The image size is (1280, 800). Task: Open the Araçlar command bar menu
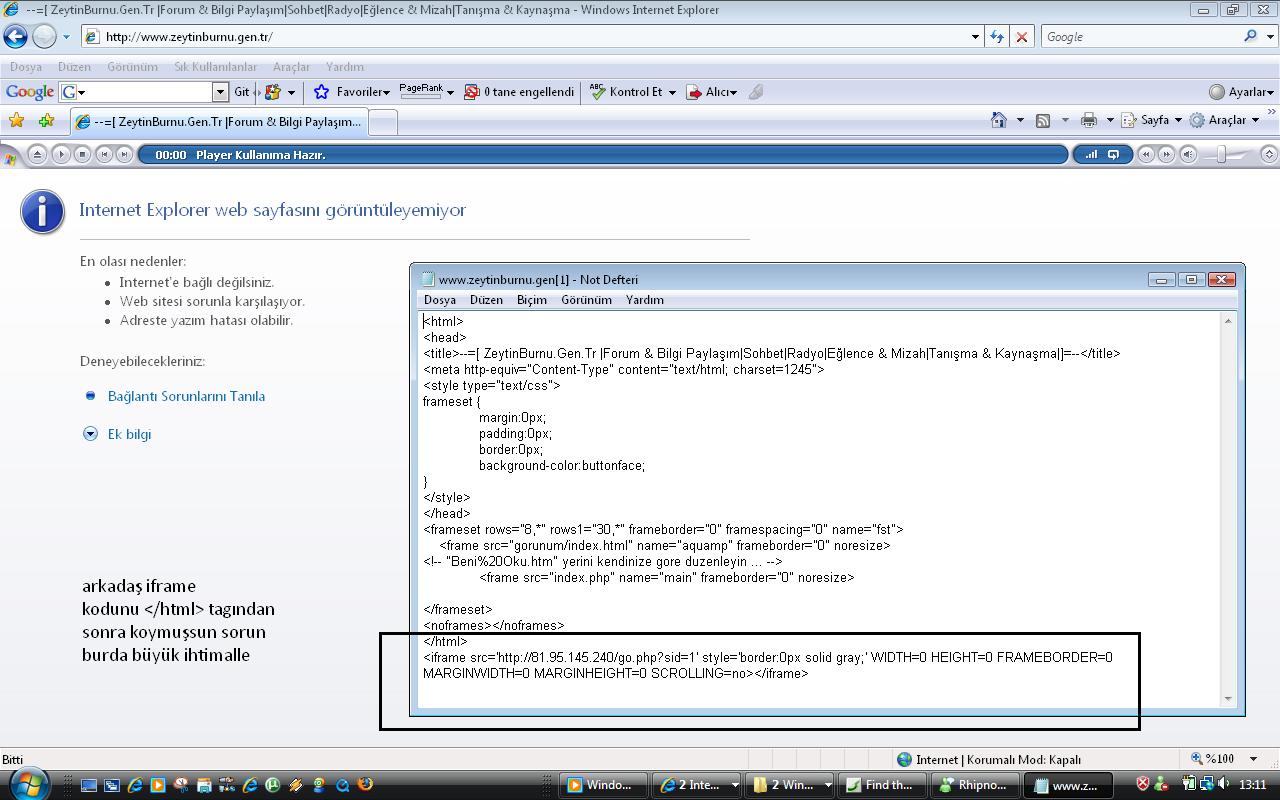(x=1224, y=120)
